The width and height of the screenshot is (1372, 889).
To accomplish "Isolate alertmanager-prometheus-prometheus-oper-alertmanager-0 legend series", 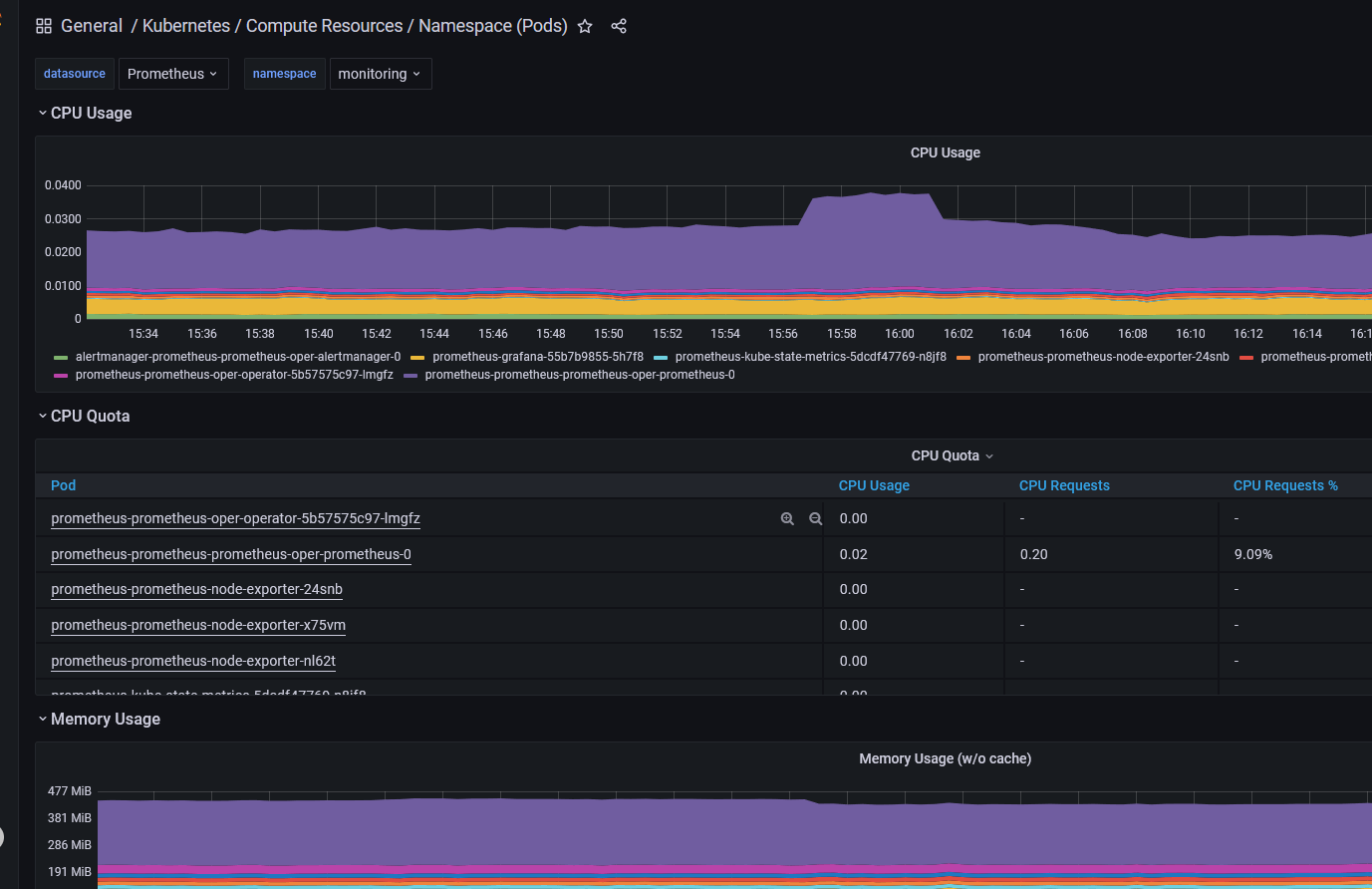I will point(238,357).
